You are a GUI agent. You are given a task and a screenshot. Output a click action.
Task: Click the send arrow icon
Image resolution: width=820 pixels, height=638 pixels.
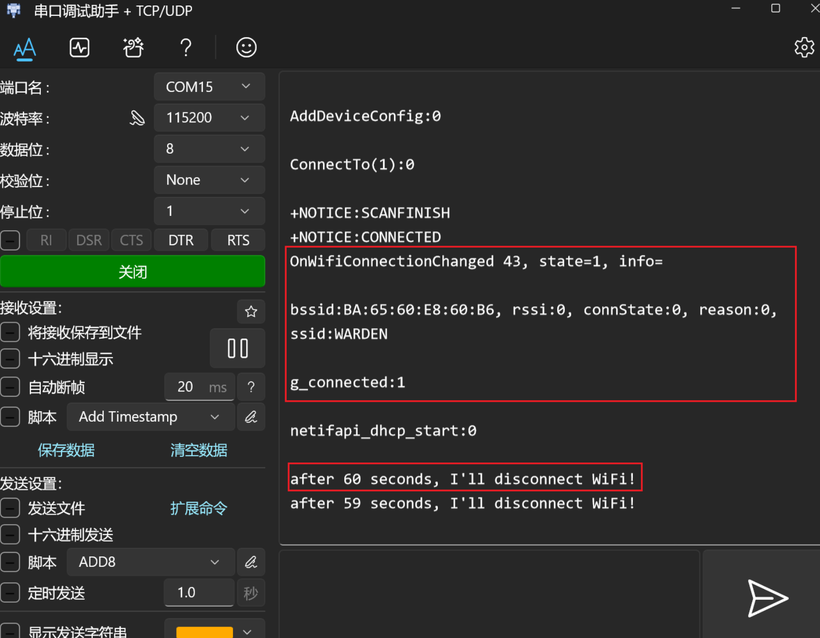point(767,598)
